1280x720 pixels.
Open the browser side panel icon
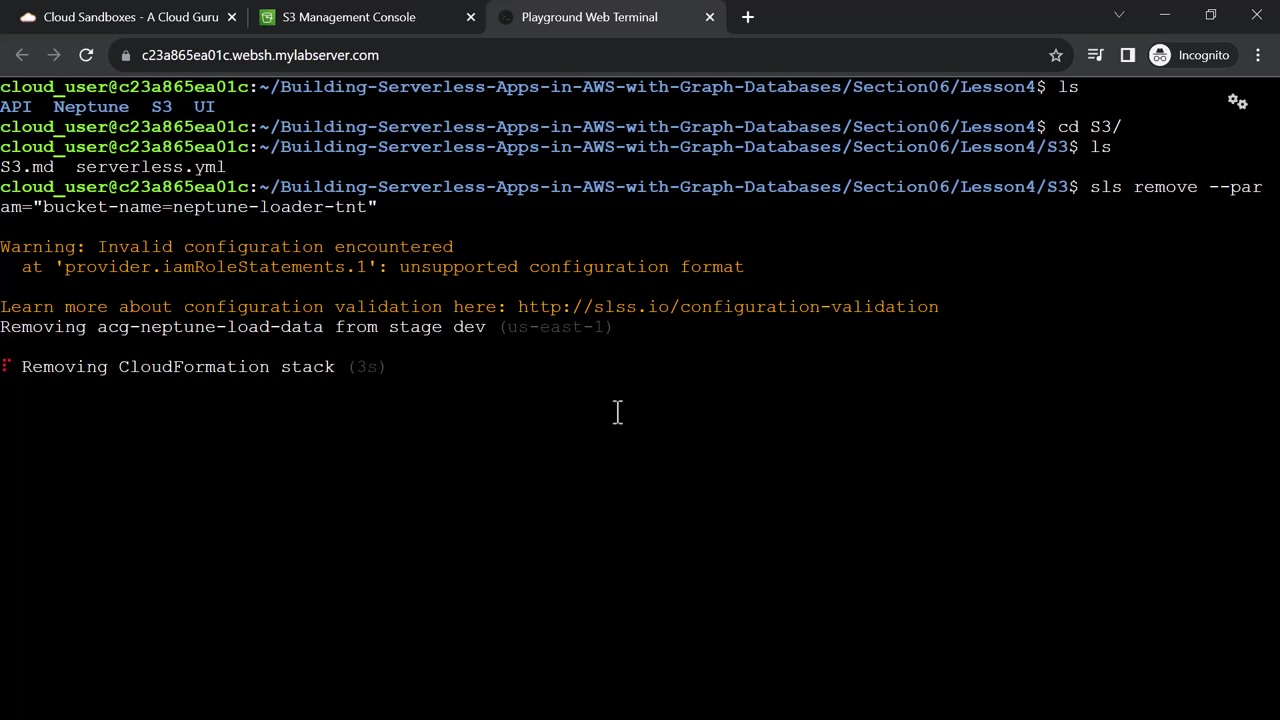[x=1128, y=55]
